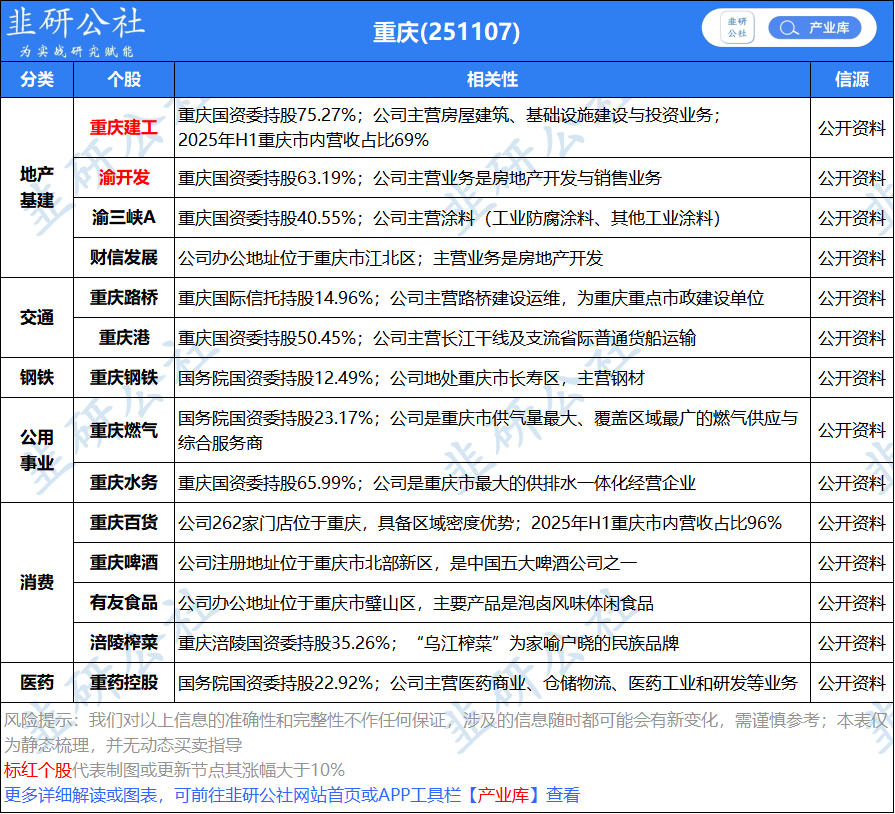Click the small 韭研公社 badge logo
Screen dimensions: 895x814
tap(738, 28)
